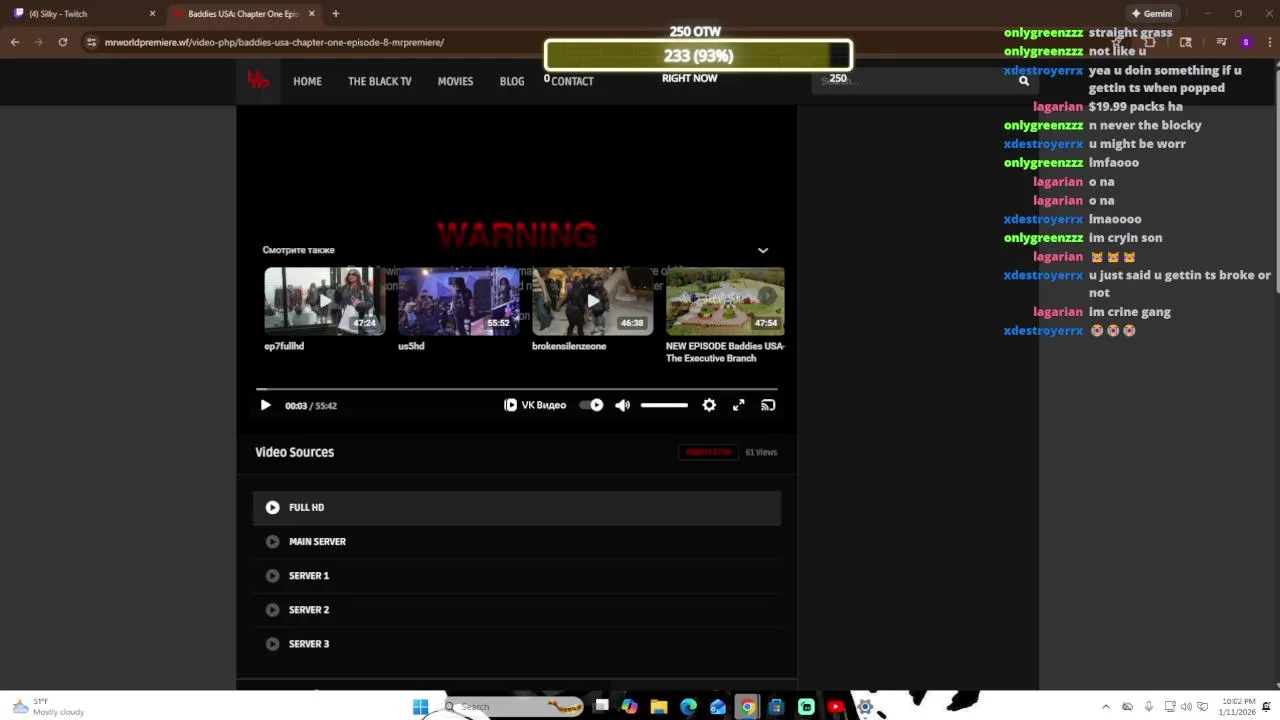The image size is (1280, 720).
Task: Adjust the video volume slider
Action: (x=664, y=405)
